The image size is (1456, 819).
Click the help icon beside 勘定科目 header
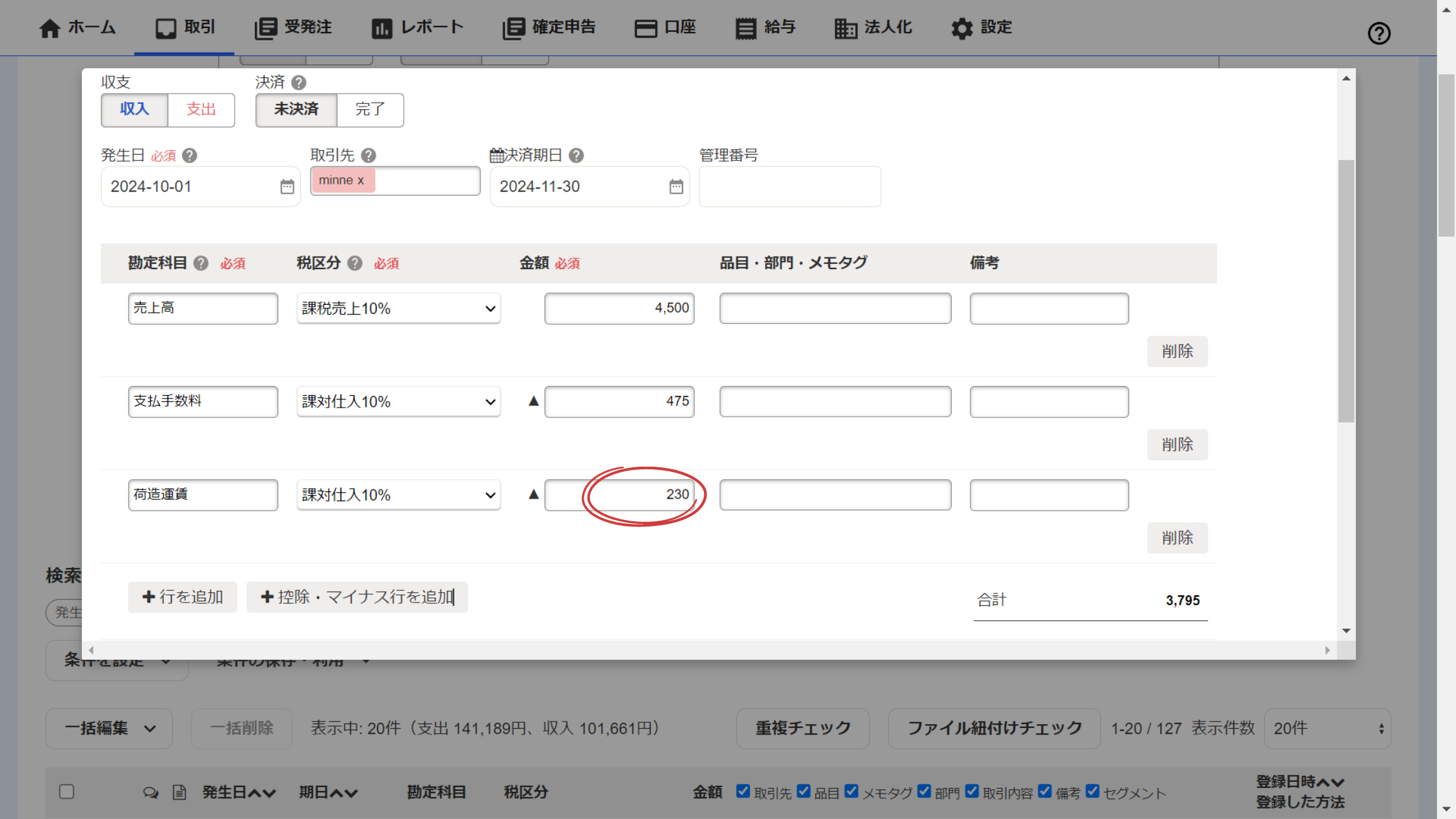coord(201,263)
